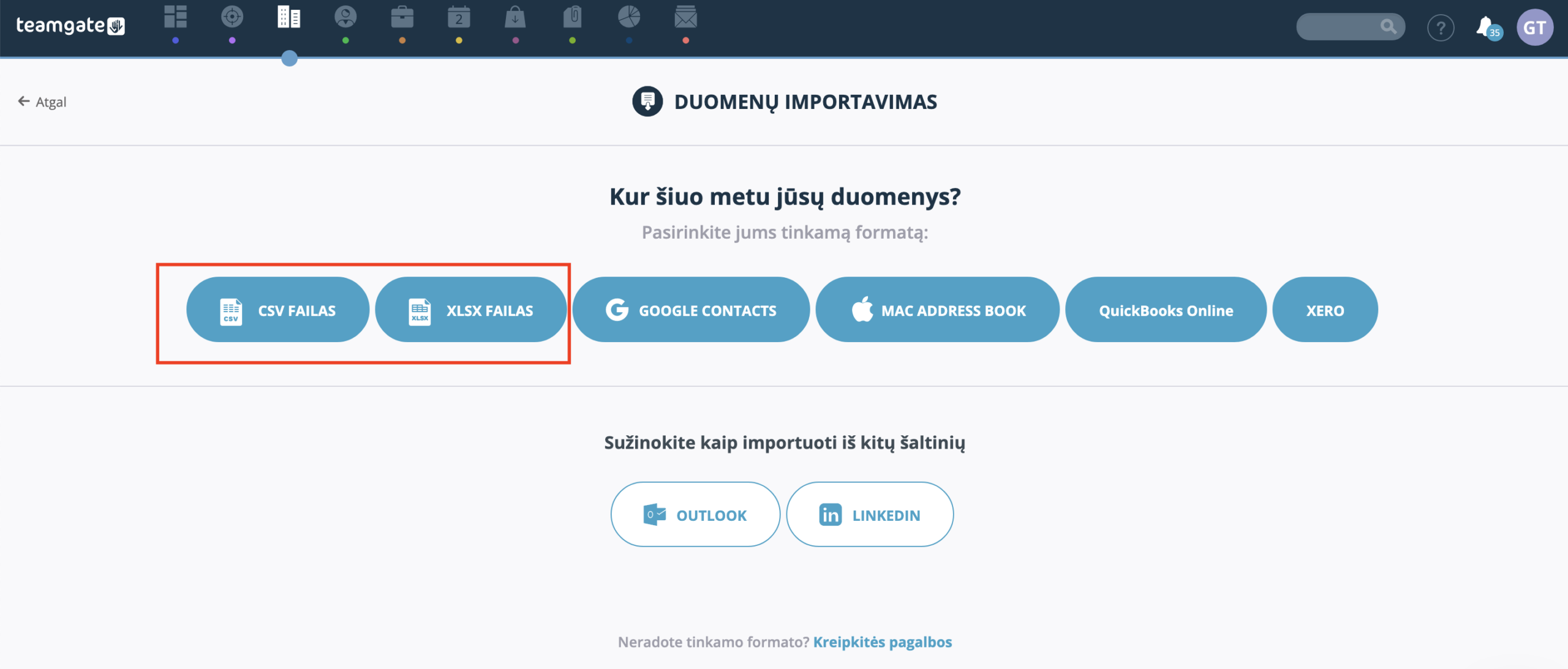This screenshot has height=669, width=1568.
Task: Open the companies building icon
Action: tap(289, 17)
